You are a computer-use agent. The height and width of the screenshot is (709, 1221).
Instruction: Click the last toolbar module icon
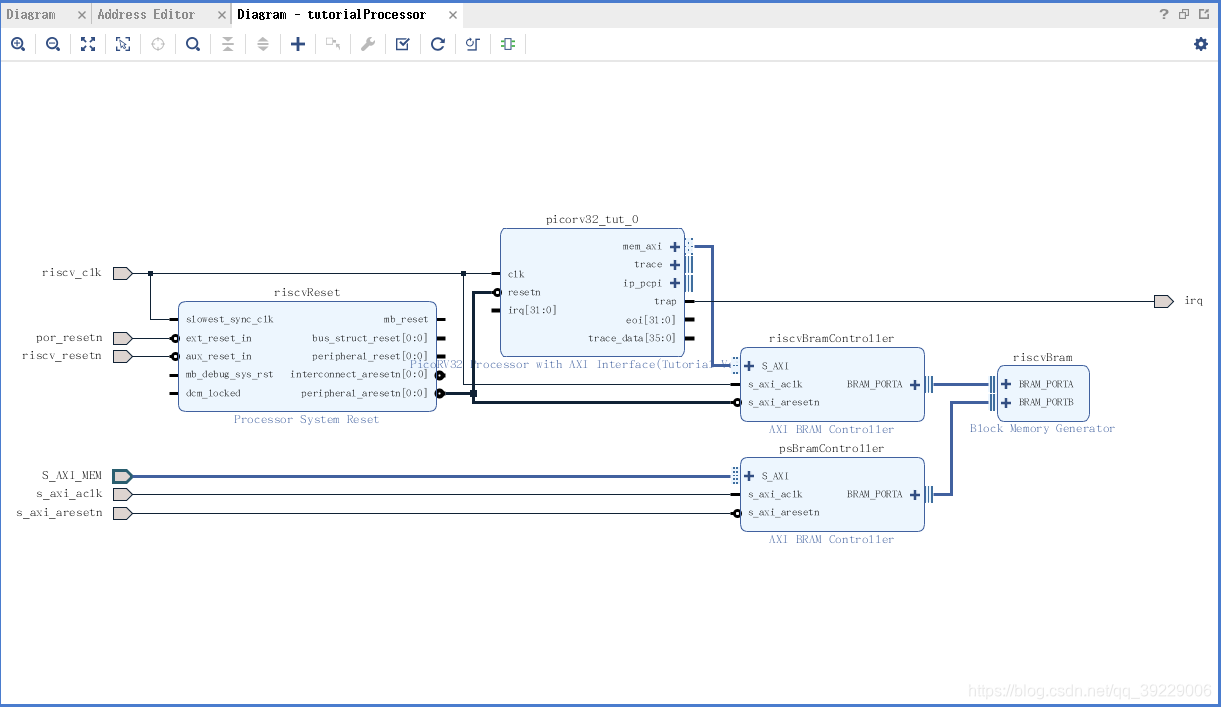click(508, 44)
